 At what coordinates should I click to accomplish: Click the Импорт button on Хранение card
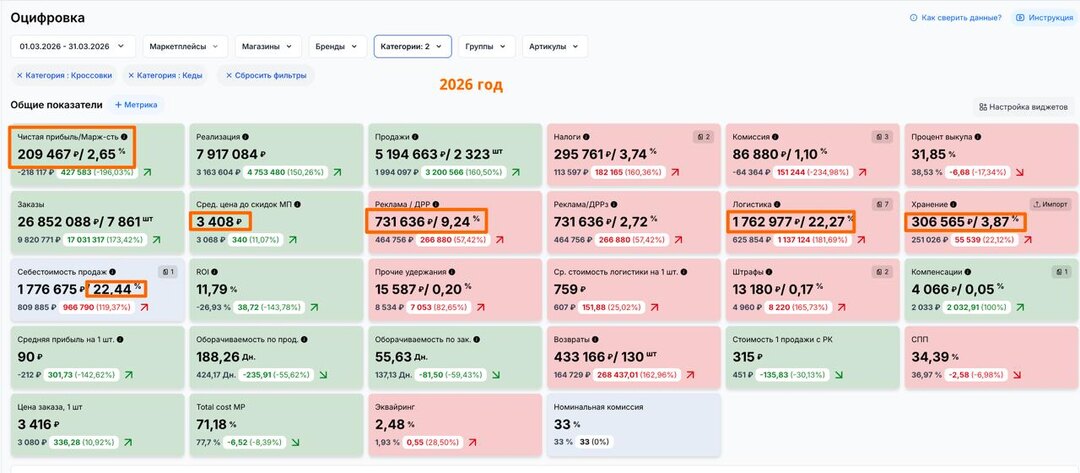point(1050,204)
